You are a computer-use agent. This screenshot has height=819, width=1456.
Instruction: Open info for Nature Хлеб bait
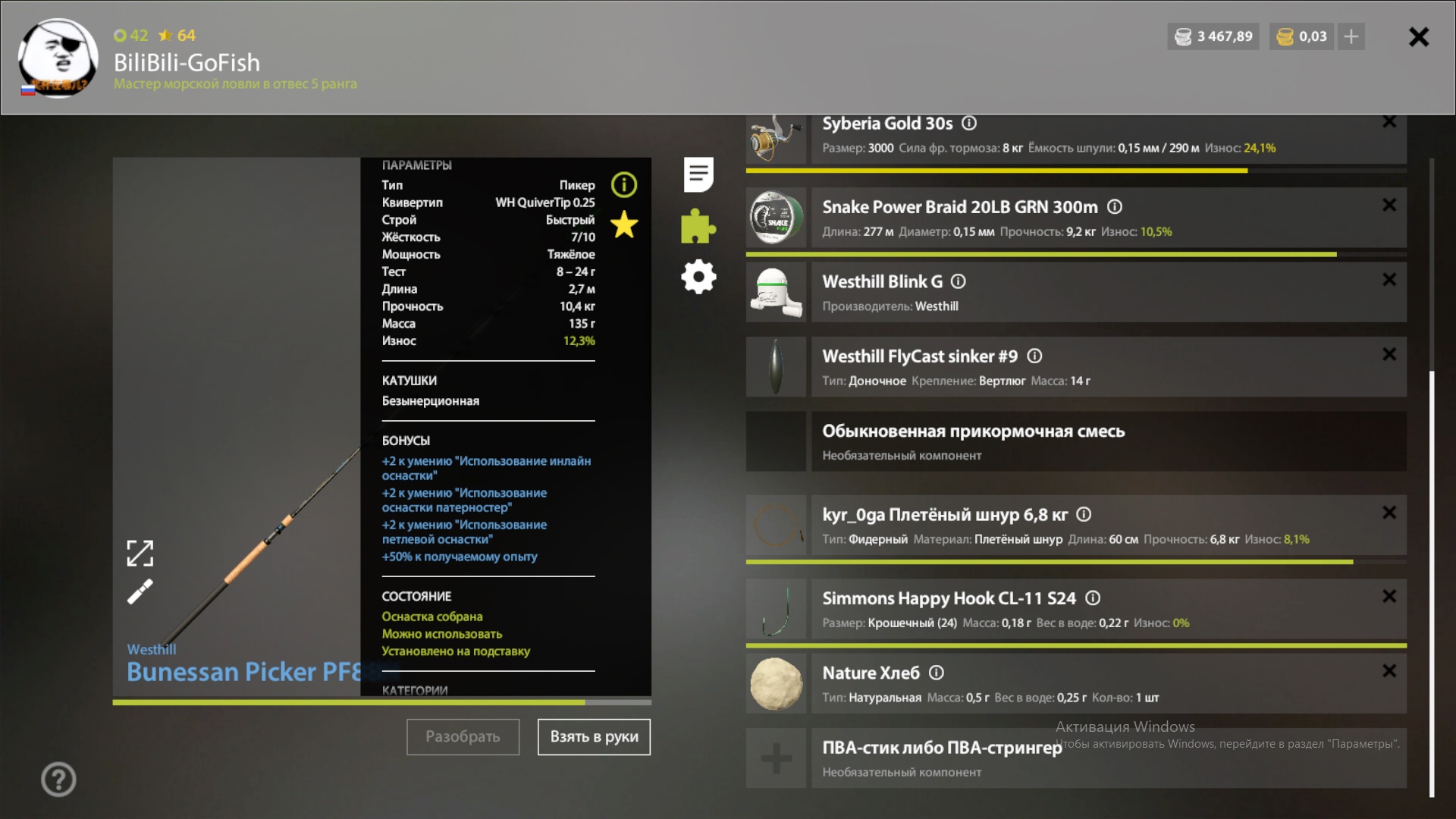[937, 672]
